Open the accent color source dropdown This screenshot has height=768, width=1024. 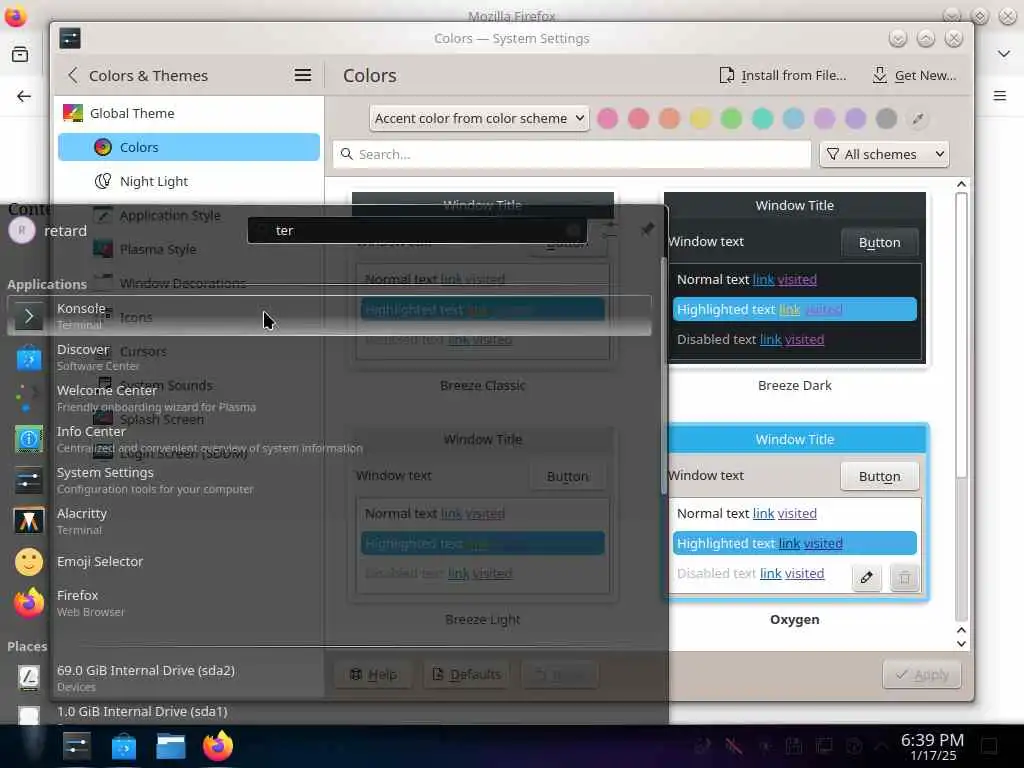tap(479, 118)
